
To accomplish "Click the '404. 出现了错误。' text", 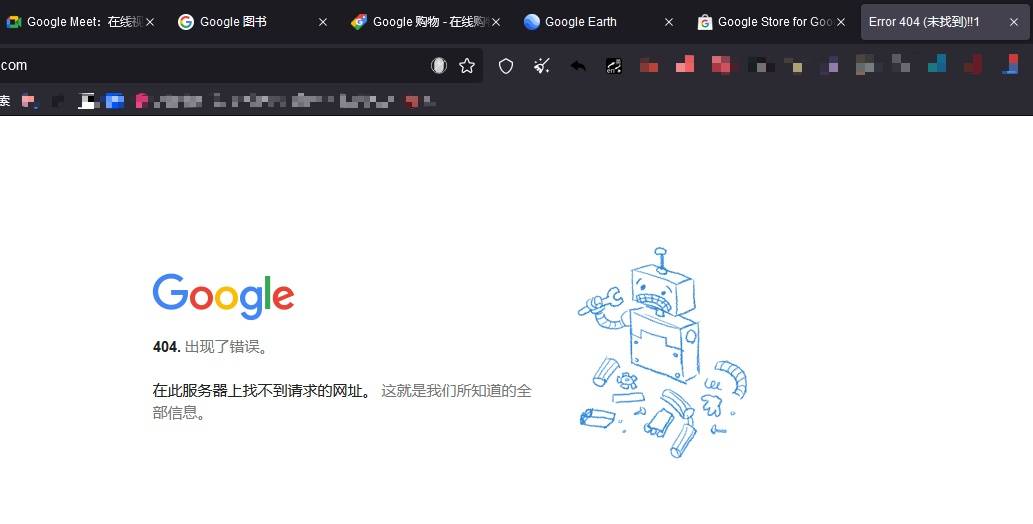I will tap(210, 347).
